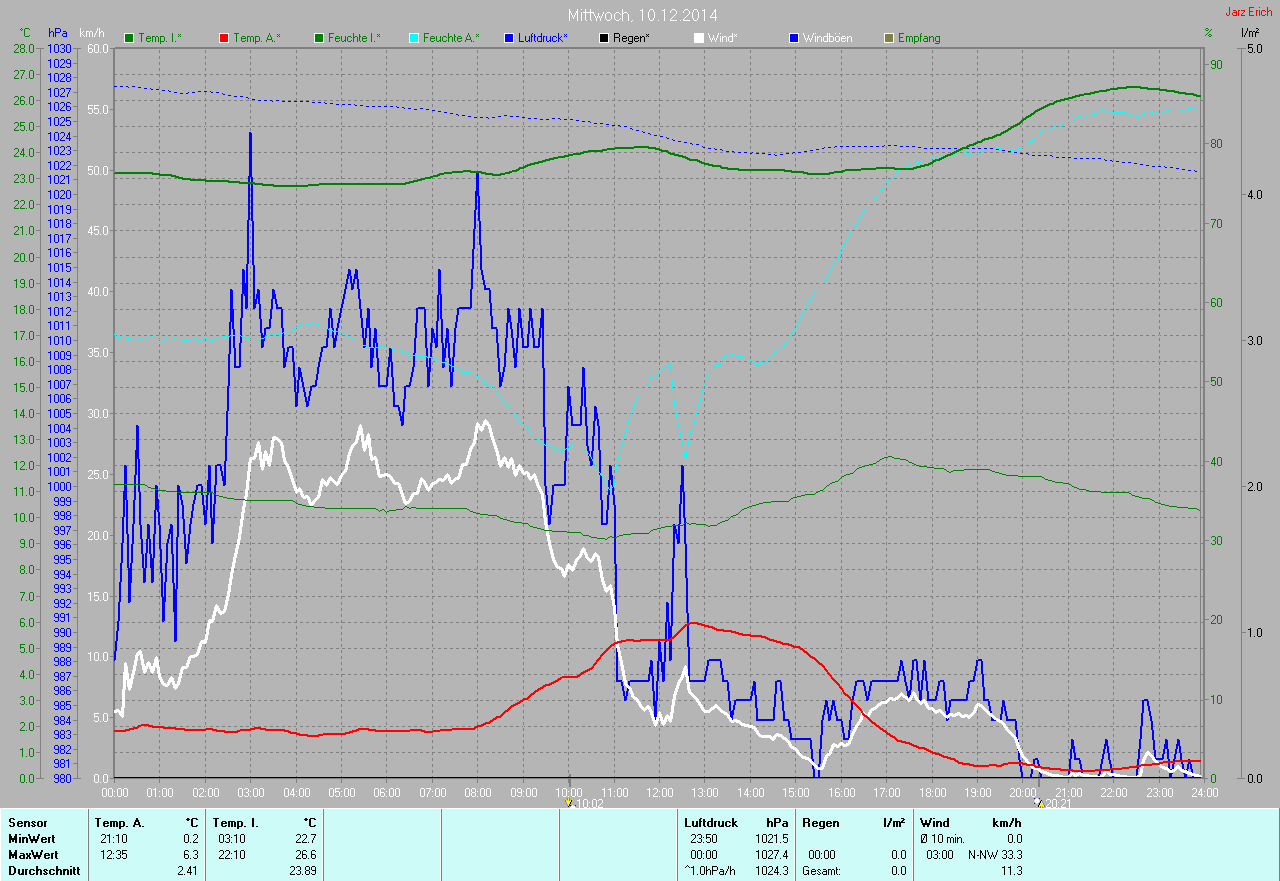Click the green Temp. I. legend square
The height and width of the screenshot is (881, 1280).
click(129, 38)
